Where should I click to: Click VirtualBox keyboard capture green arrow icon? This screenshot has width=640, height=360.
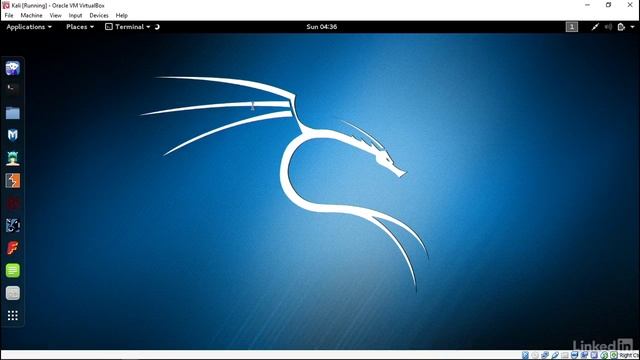click(614, 356)
